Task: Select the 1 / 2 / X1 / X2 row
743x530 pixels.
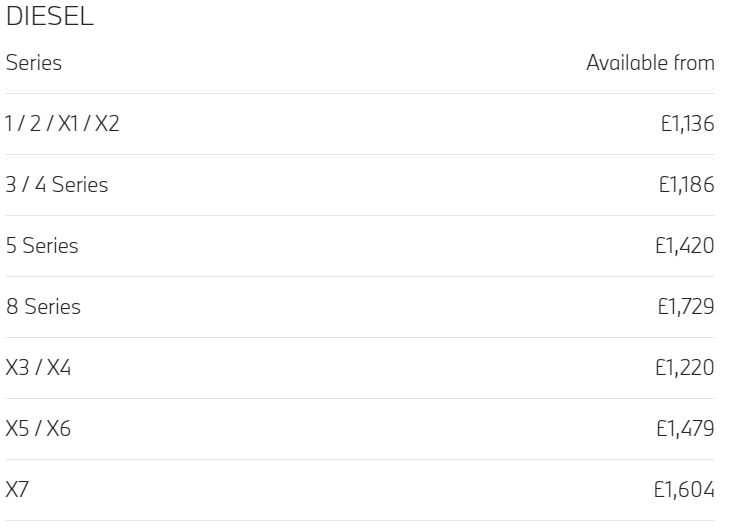Action: coord(360,124)
